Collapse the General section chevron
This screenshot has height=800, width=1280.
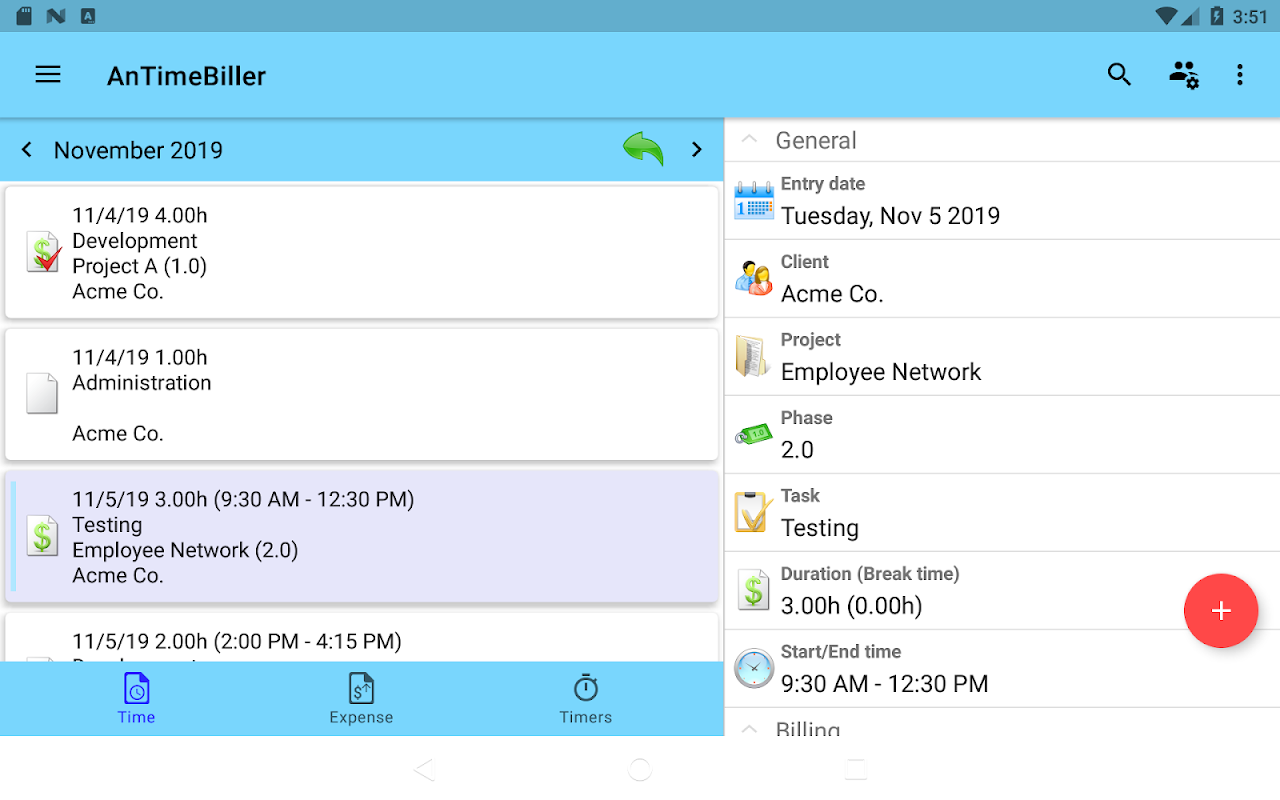749,140
